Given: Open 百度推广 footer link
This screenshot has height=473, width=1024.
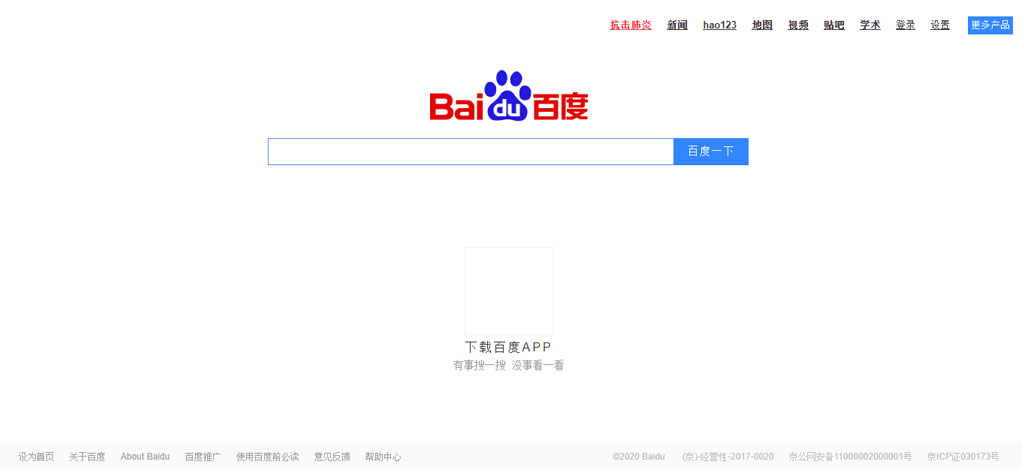Looking at the screenshot, I should pyautogui.click(x=203, y=457).
